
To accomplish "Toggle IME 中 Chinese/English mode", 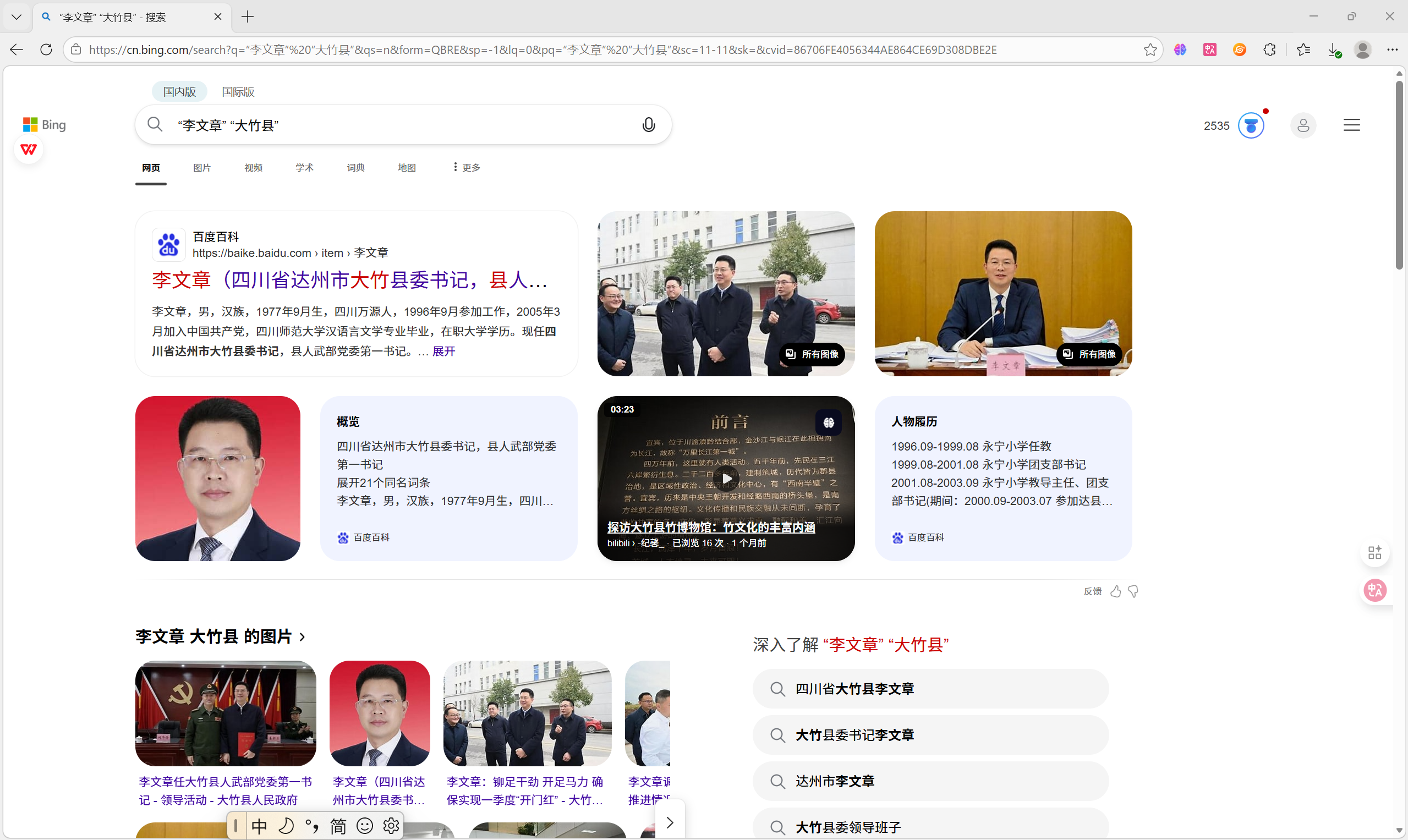I will pyautogui.click(x=259, y=826).
